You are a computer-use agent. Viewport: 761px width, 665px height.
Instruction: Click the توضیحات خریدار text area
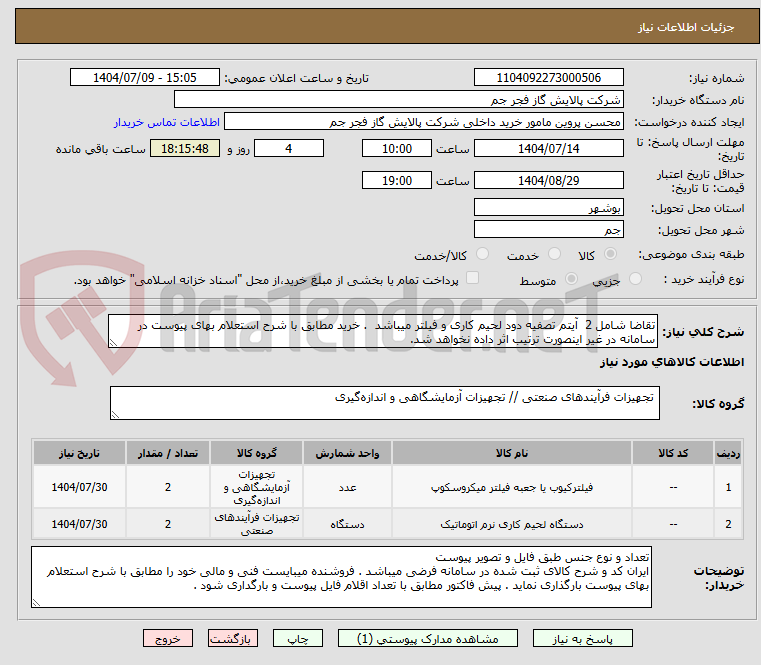[341, 577]
